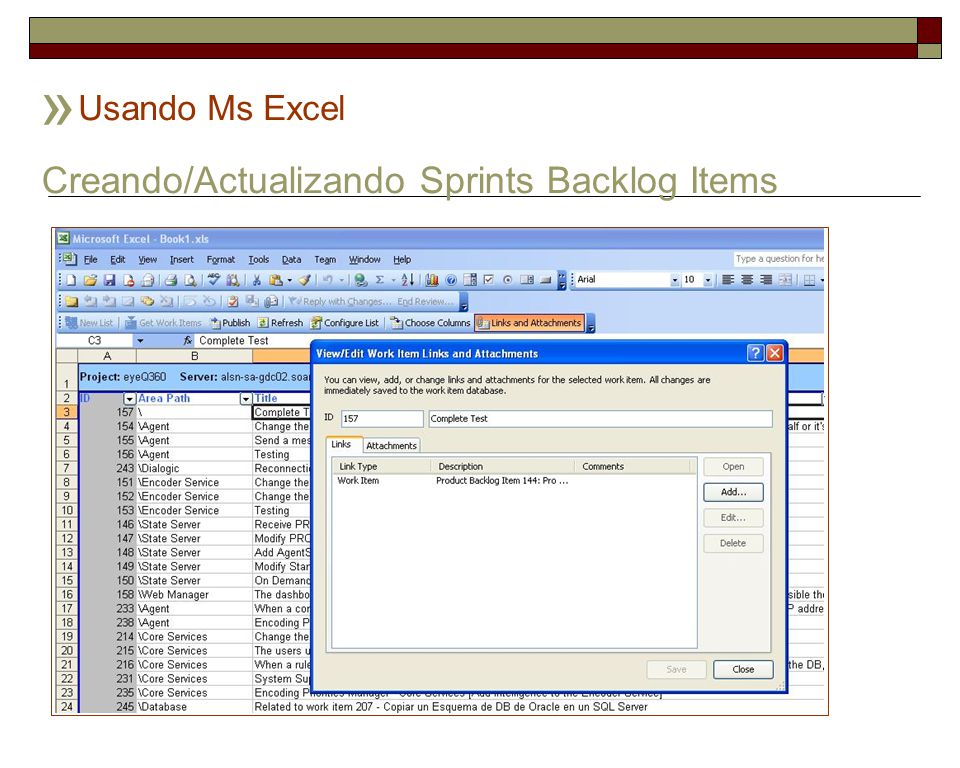
Task: Click the Publish toolbar button
Action: (x=230, y=323)
